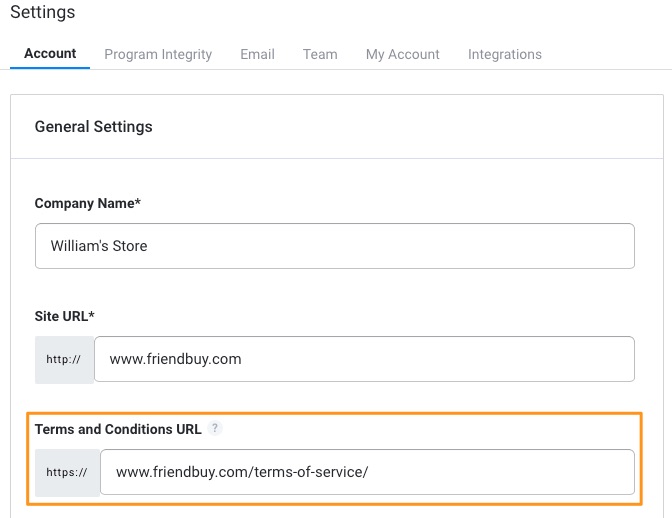The width and height of the screenshot is (672, 518).
Task: Click the Company Name field label
Action: (x=88, y=203)
